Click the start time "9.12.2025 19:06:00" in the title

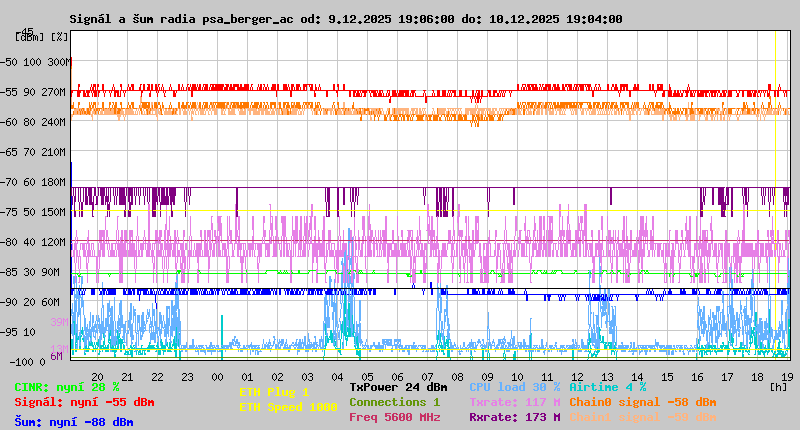(391, 19)
